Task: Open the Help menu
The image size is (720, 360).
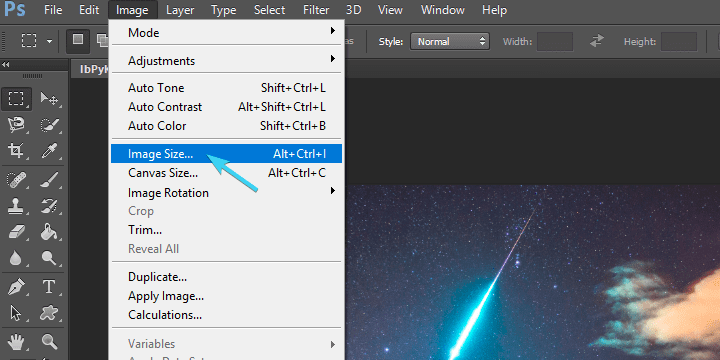Action: [x=495, y=10]
